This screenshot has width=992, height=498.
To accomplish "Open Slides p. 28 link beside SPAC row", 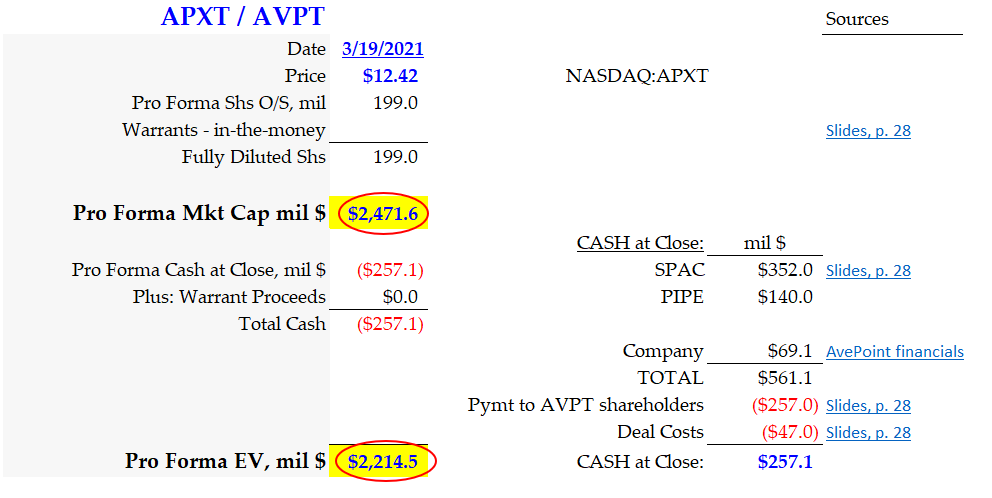I will (867, 271).
